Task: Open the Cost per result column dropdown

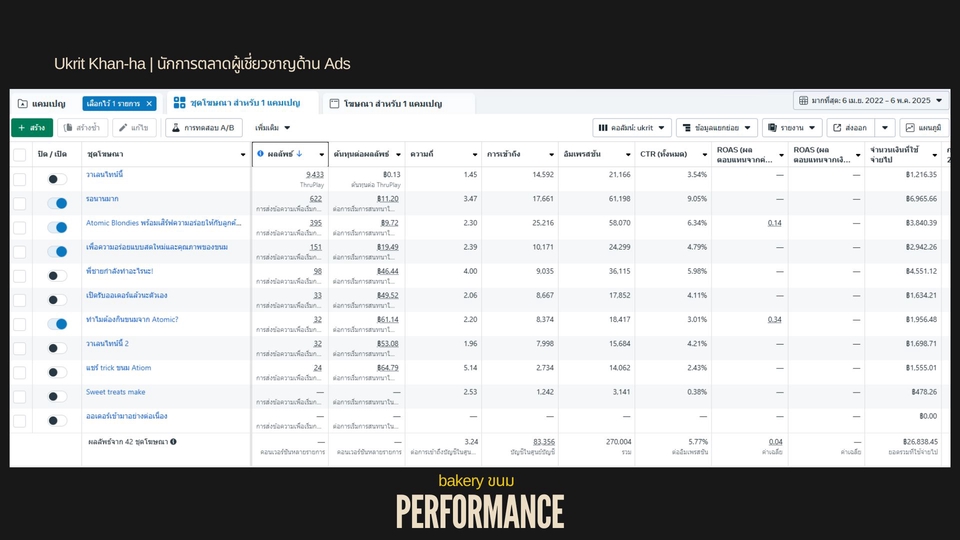Action: (398, 154)
